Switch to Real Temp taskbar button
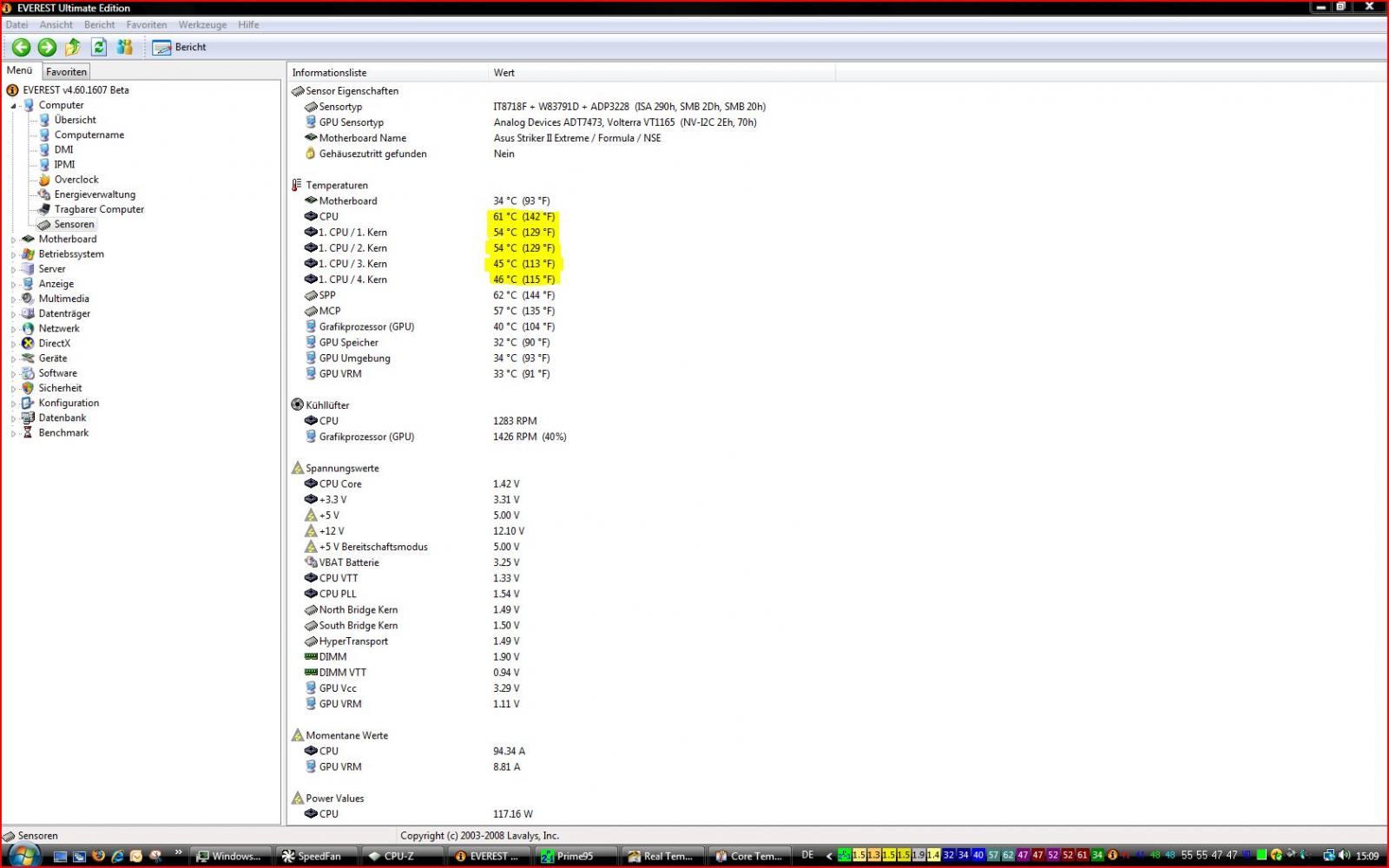Image resolution: width=1389 pixels, height=868 pixels. pos(663,856)
